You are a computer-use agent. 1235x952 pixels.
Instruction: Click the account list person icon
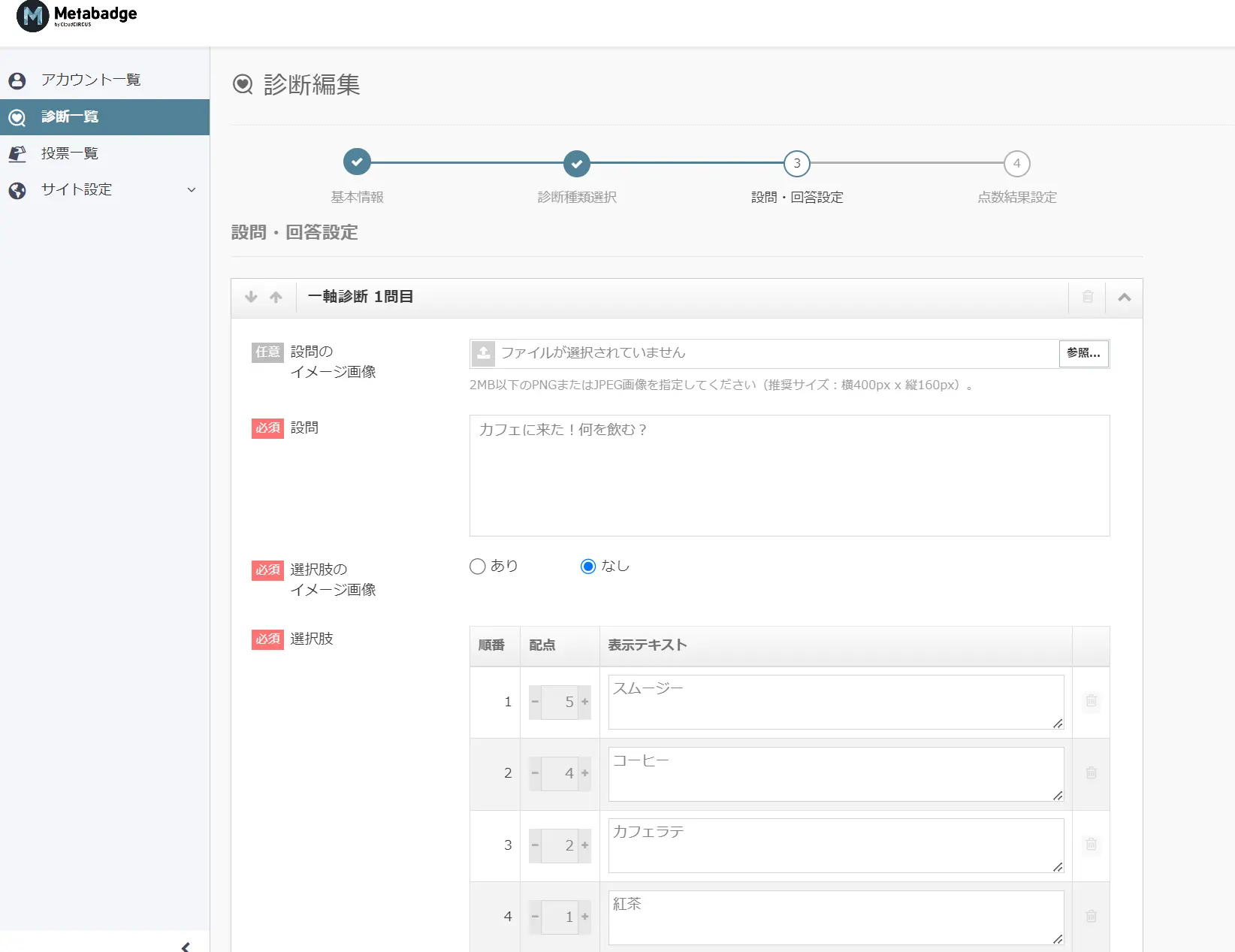pos(17,80)
